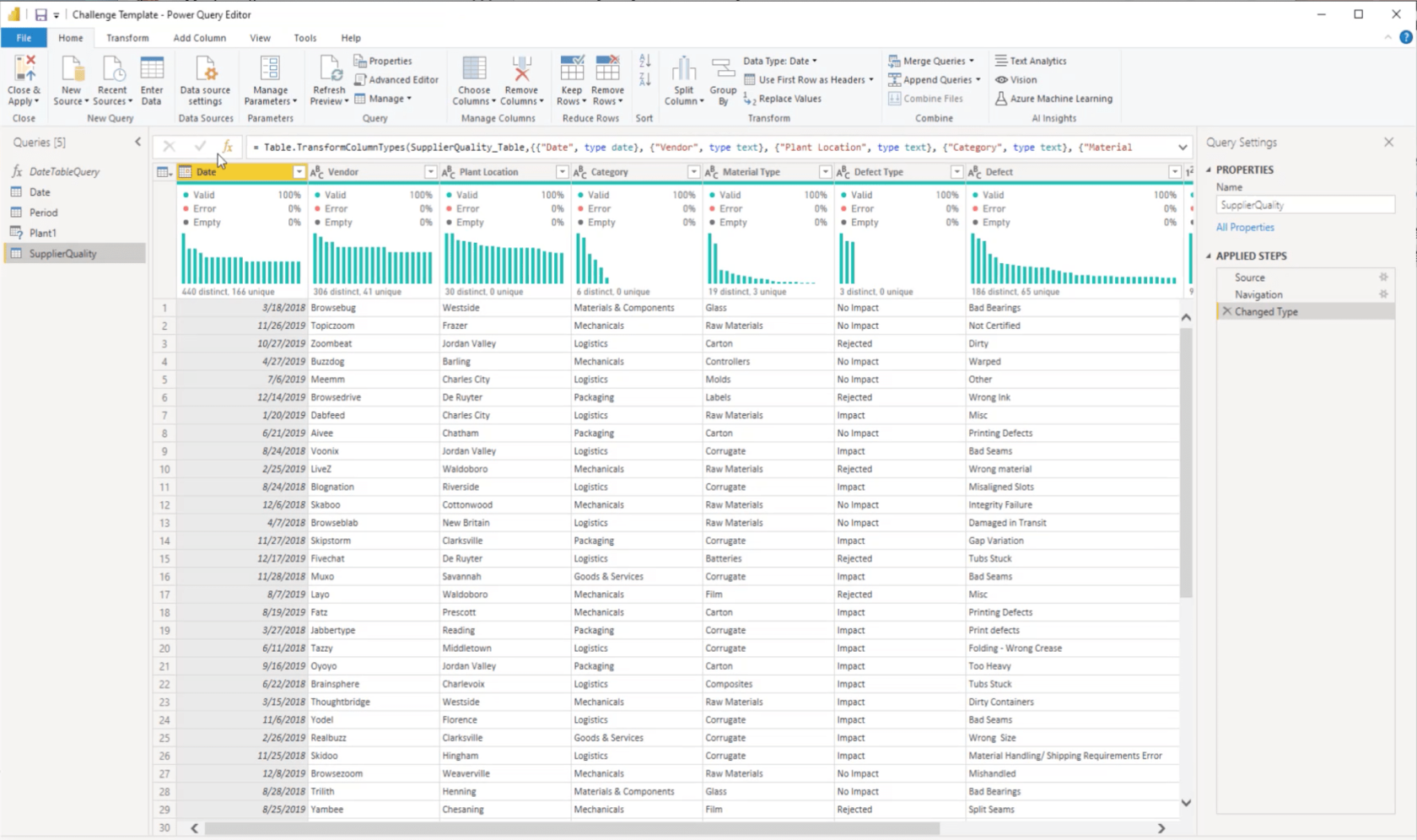Switch to the View tab
Screen dimensions: 1417x840
click(x=260, y=38)
